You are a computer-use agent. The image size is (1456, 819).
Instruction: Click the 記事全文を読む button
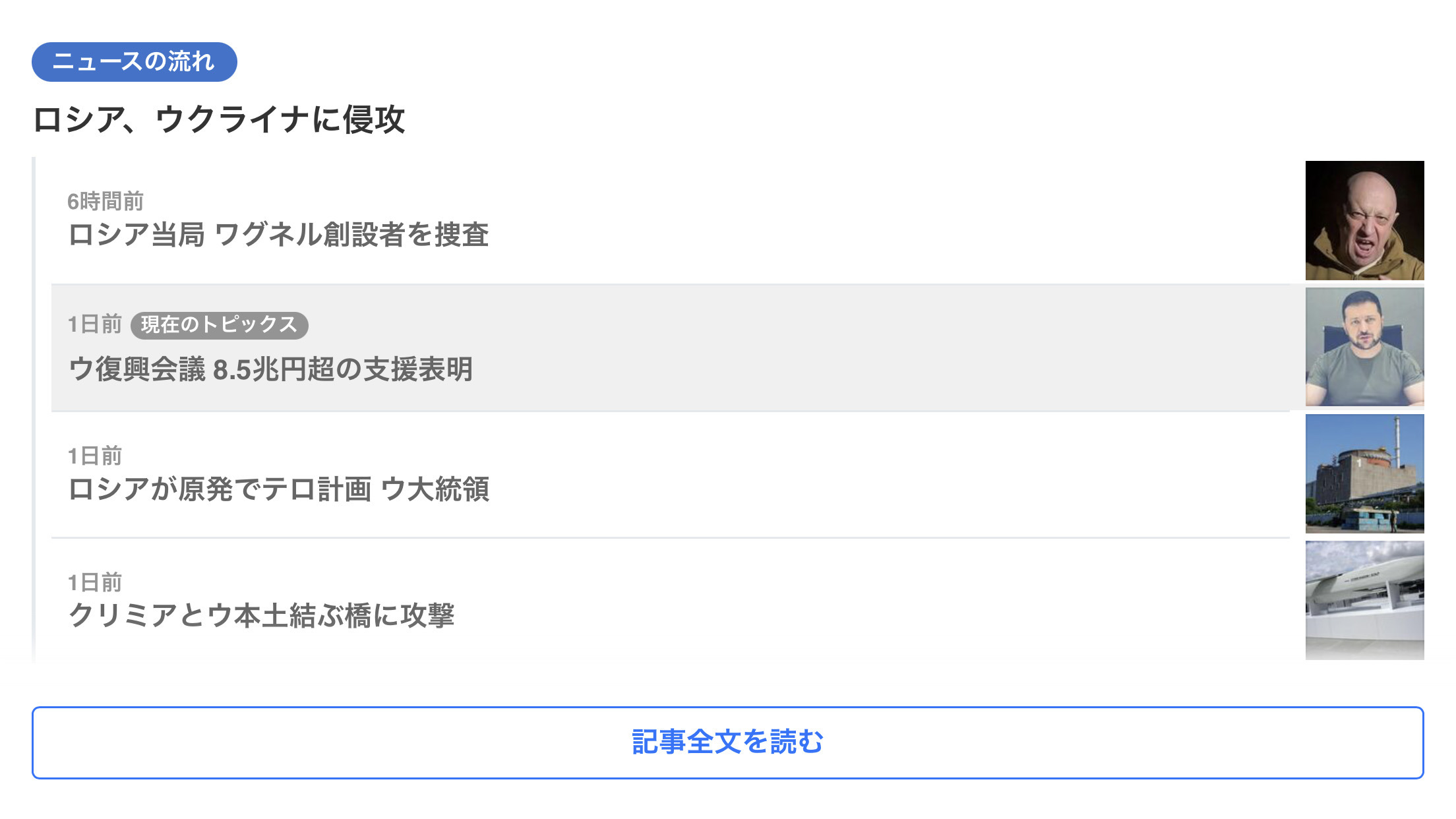tap(728, 743)
